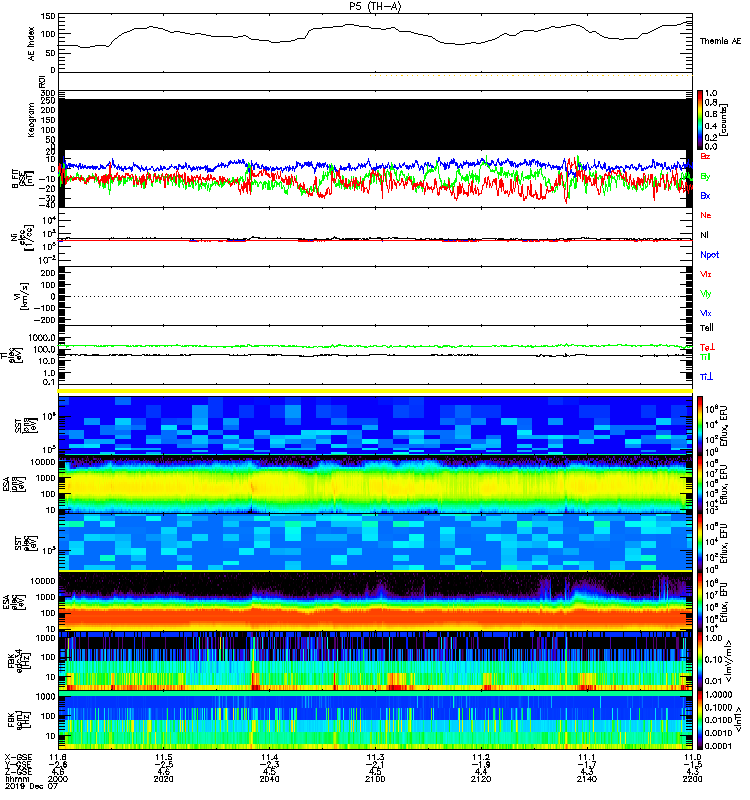The width and height of the screenshot is (750, 800).
Task: Click the Keogram counts color bar
Action: (701, 120)
